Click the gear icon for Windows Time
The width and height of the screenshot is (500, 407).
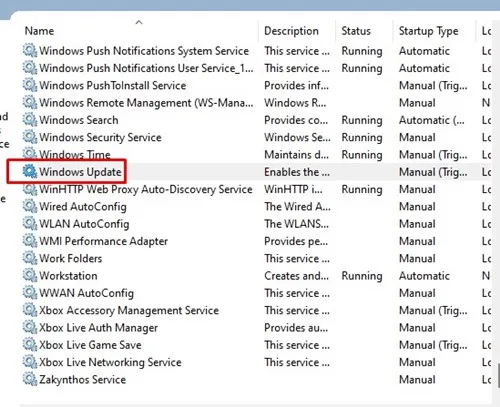click(30, 154)
